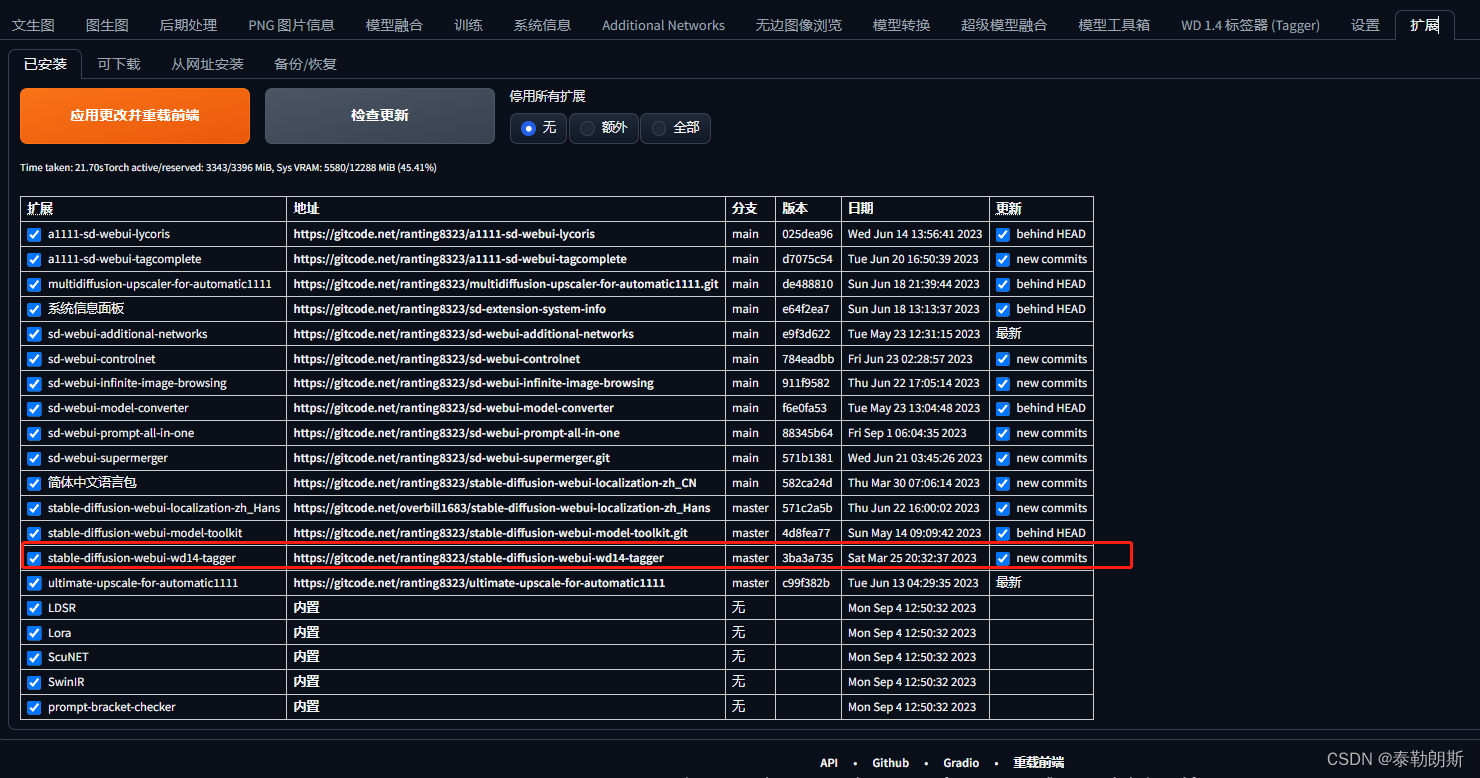Disable the sd-webui-additional-networks extension checkbox
1480x778 pixels.
[x=35, y=334]
